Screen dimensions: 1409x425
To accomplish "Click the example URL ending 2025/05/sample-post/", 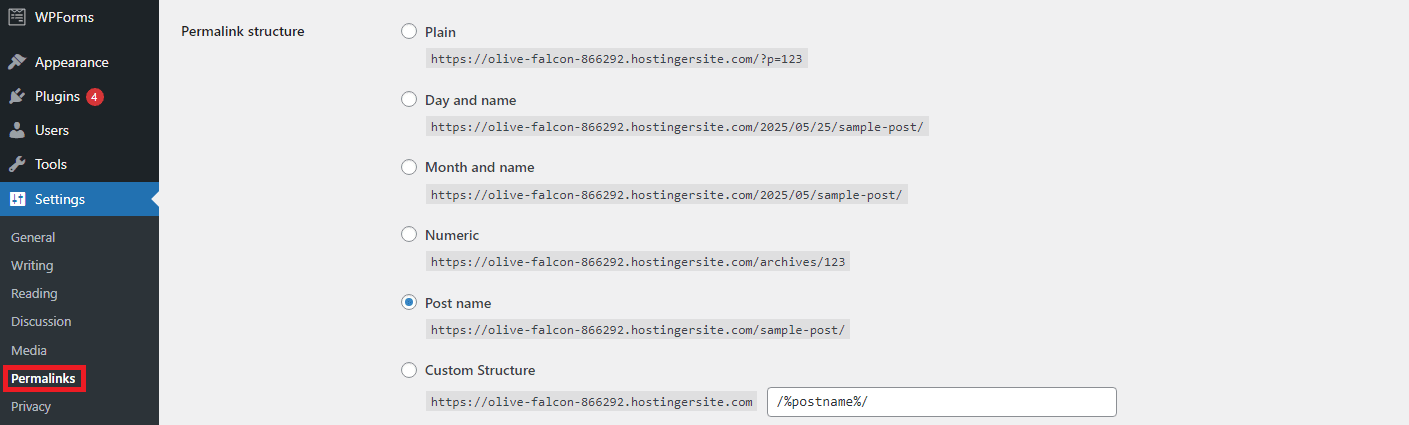I will 667,194.
